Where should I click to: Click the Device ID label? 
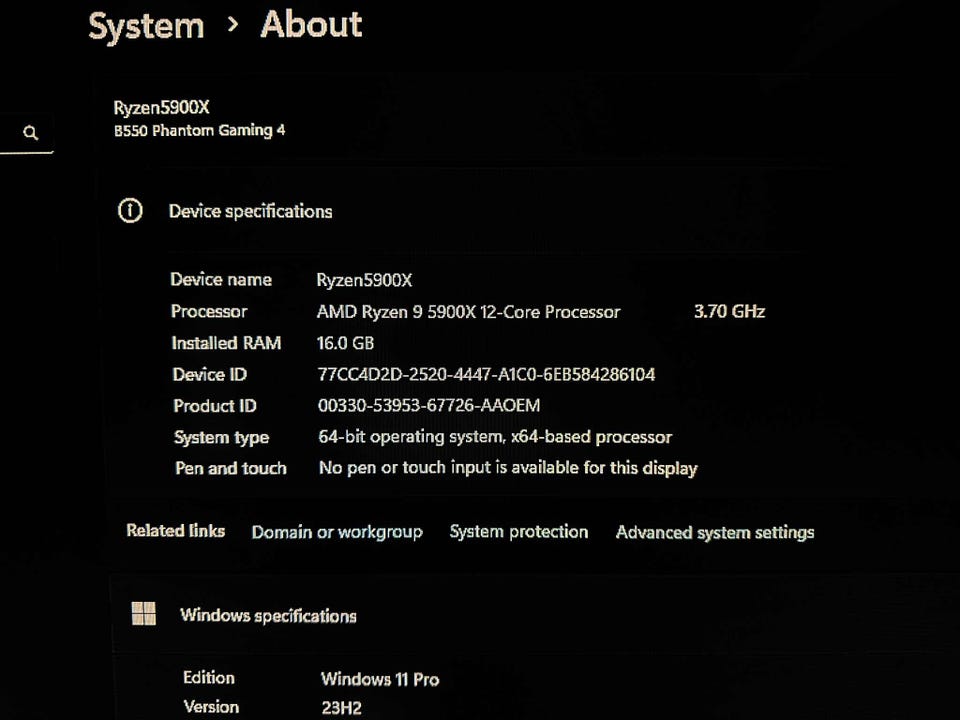point(209,374)
